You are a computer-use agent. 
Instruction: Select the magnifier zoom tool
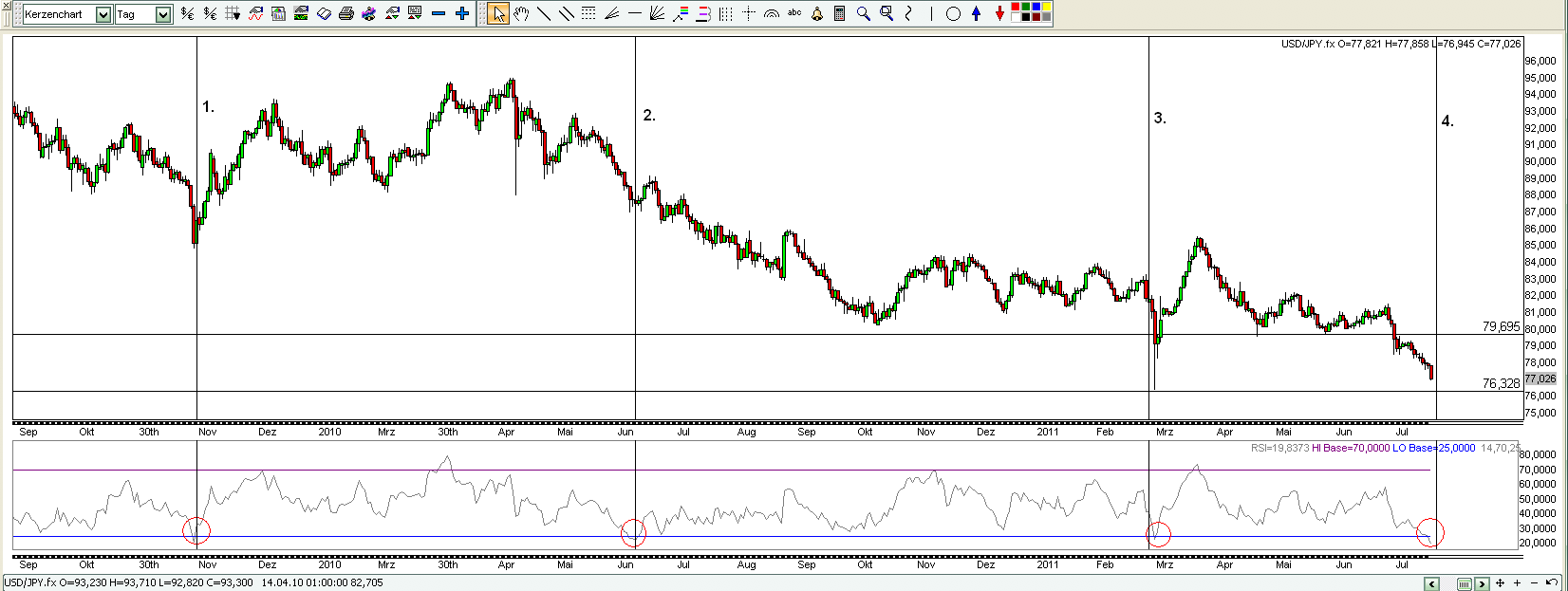click(863, 13)
